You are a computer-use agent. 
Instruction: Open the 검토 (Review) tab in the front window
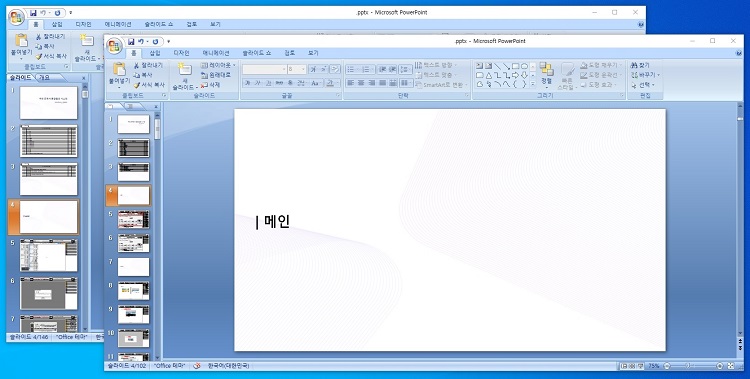point(289,53)
